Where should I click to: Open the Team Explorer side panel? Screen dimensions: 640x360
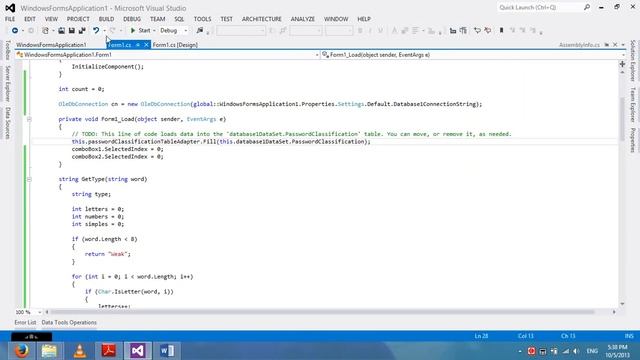[633, 105]
